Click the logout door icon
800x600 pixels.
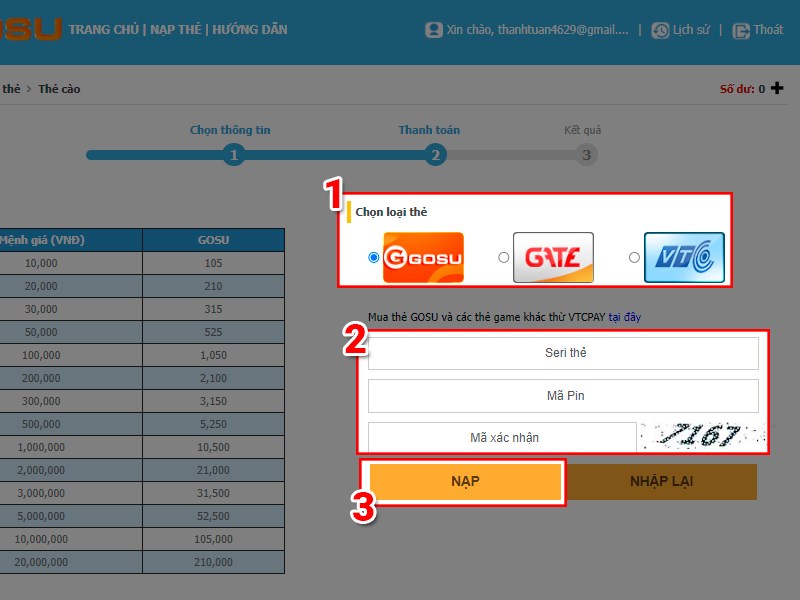click(740, 31)
